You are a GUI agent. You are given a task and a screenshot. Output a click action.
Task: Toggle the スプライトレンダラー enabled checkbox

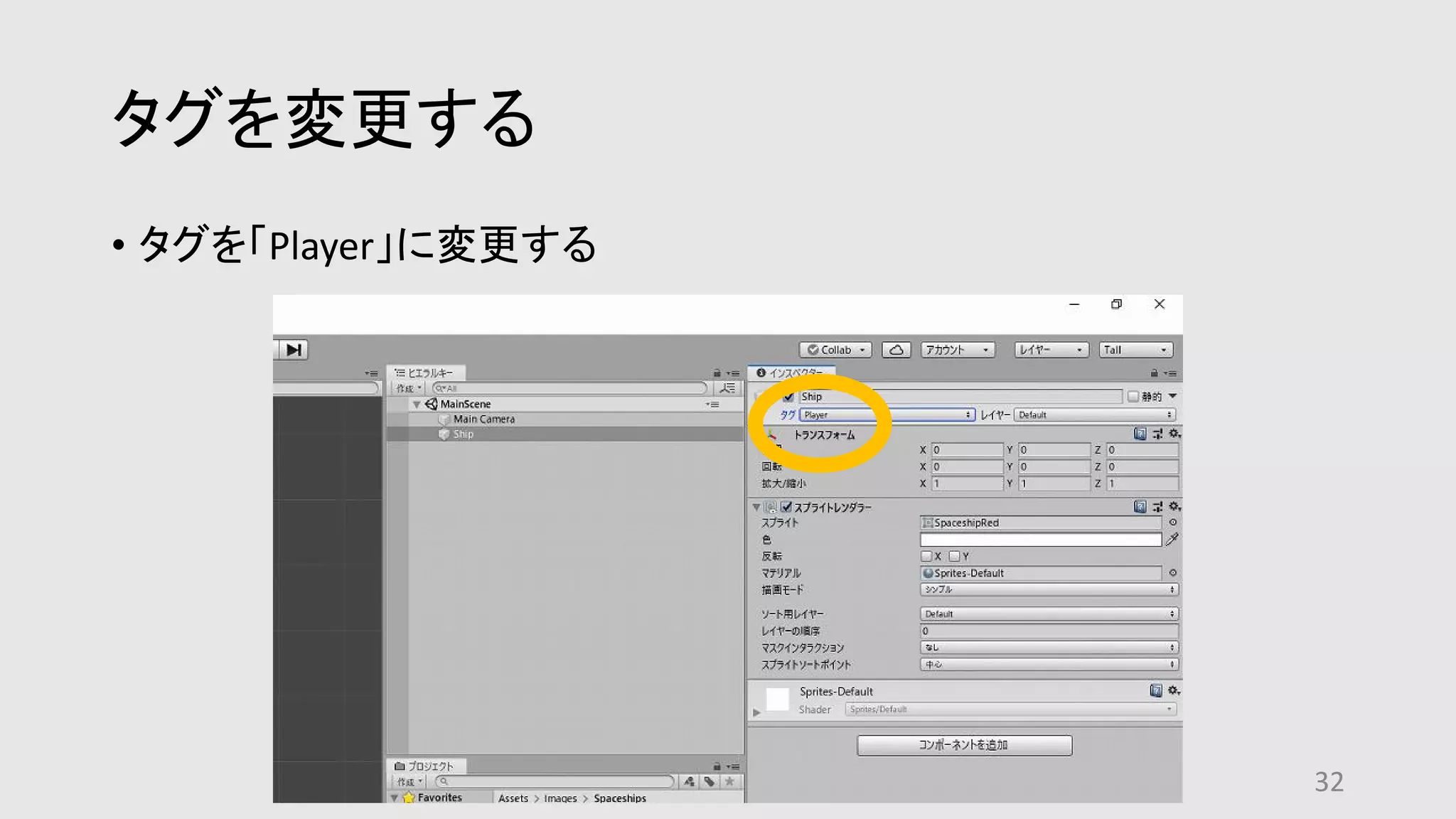click(786, 507)
